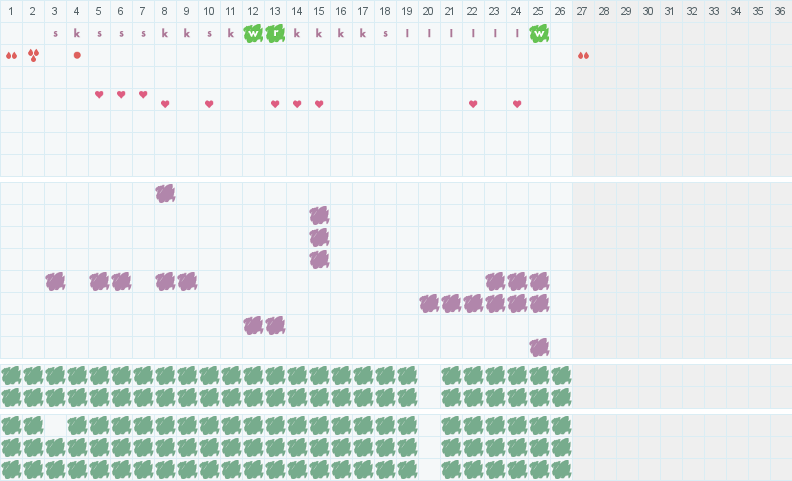The width and height of the screenshot is (792, 481).
Task: Select the purple mark on day 12
Action: pyautogui.click(x=253, y=325)
